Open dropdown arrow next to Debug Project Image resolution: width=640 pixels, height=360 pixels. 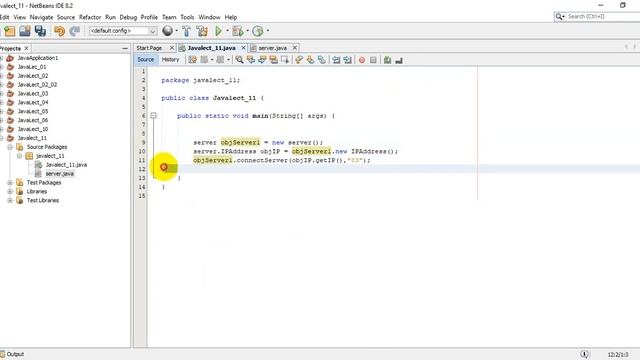click(247, 31)
